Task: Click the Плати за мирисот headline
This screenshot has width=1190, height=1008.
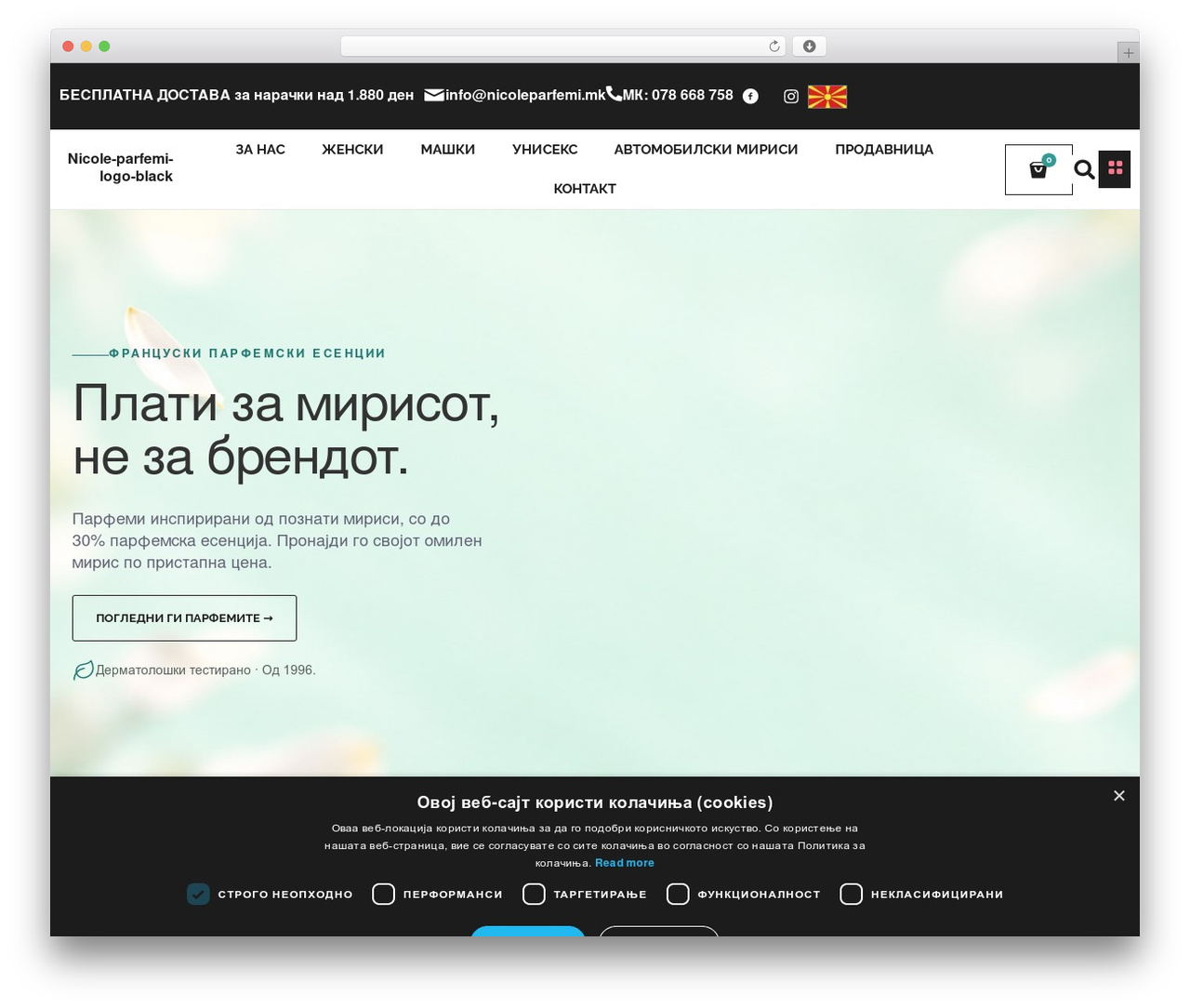Action: tap(286, 430)
